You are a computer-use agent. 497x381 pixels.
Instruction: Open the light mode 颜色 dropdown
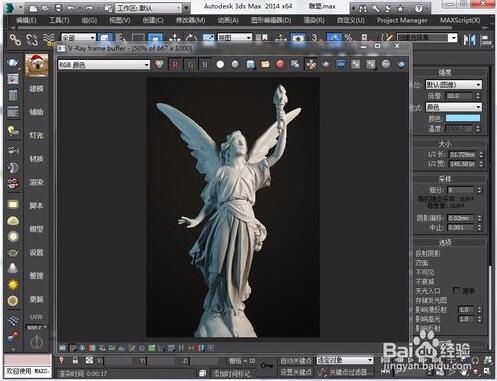point(454,107)
